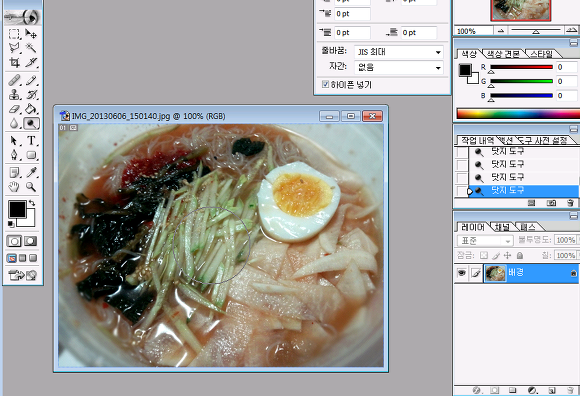Delete current state in History panel
Screen dimensions: 580x396
[x=570, y=203]
